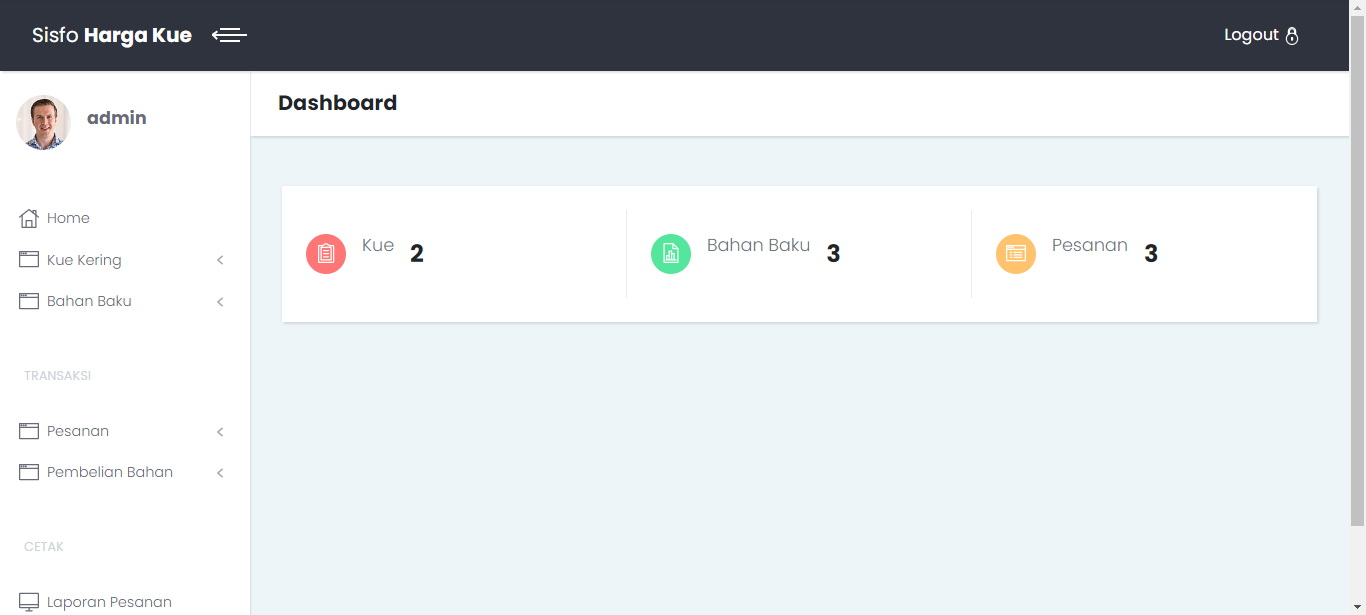Click the red Kue clipboard icon
The width and height of the screenshot is (1366, 615).
[326, 254]
